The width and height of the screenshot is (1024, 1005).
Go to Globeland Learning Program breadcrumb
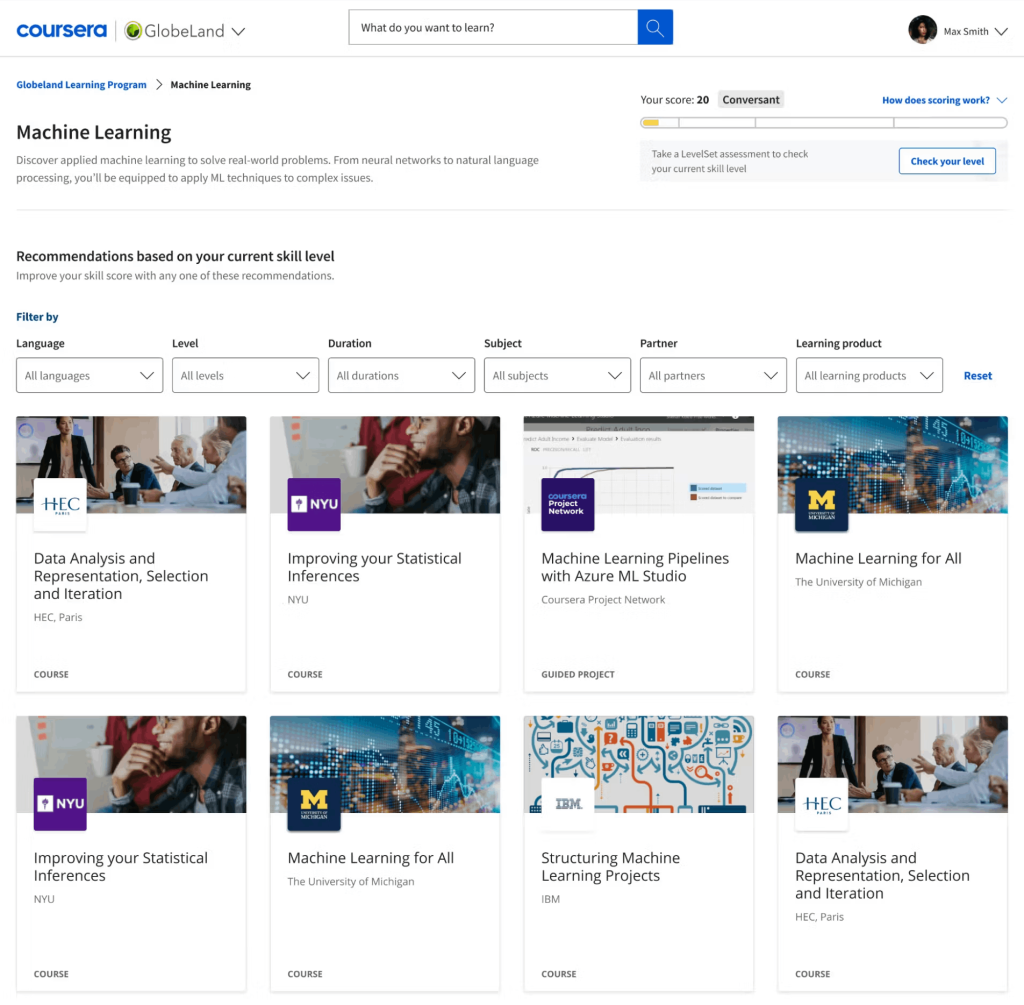(x=82, y=85)
